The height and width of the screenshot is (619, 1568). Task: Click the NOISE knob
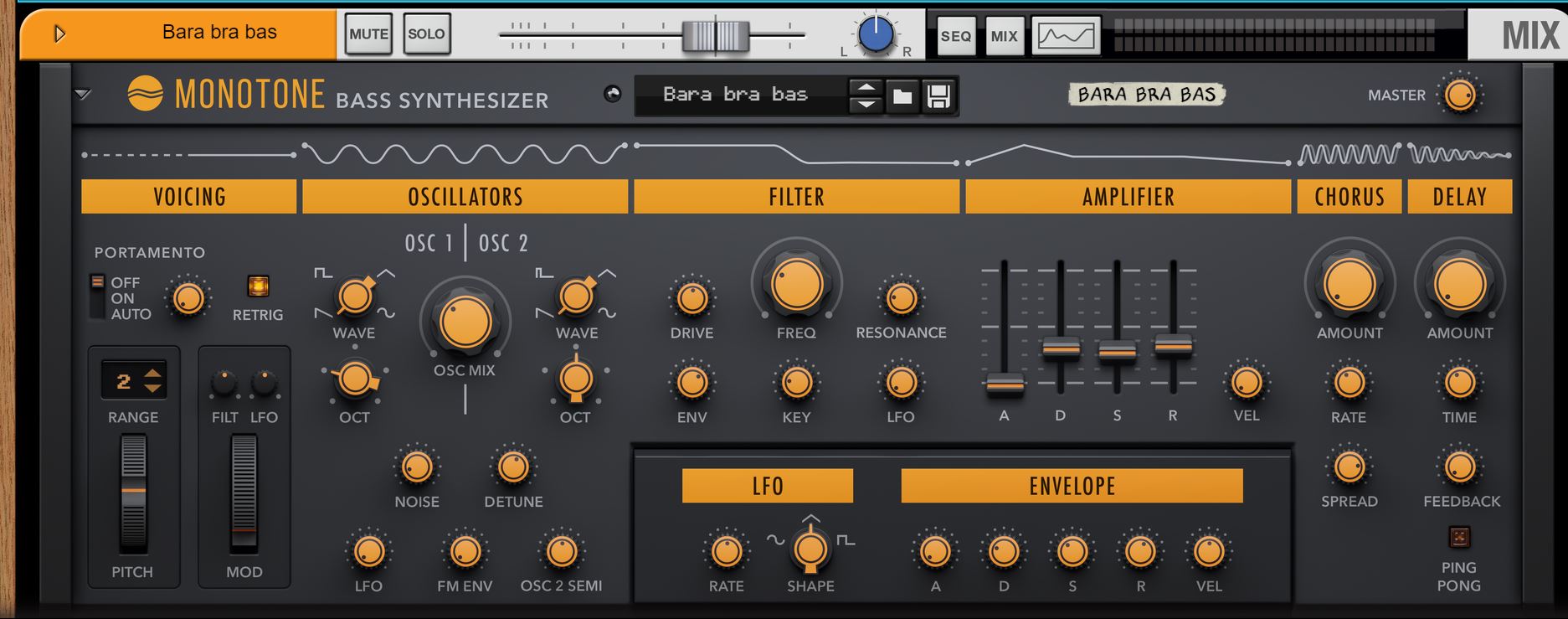416,467
